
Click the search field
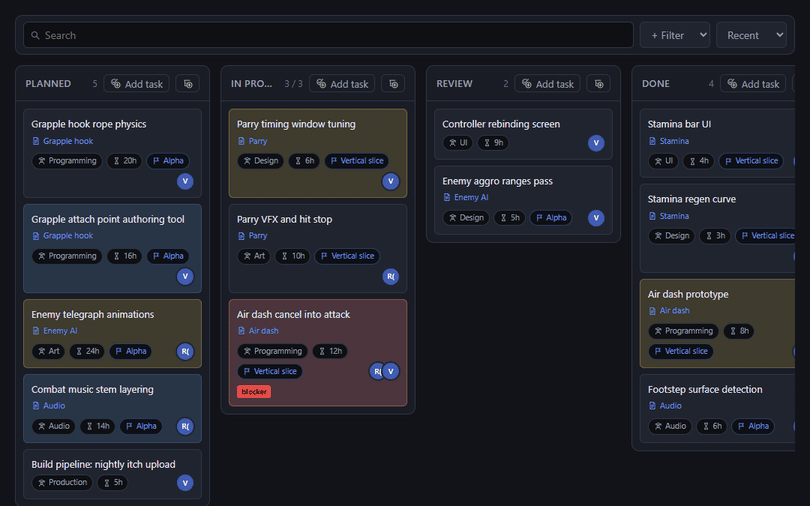click(328, 35)
